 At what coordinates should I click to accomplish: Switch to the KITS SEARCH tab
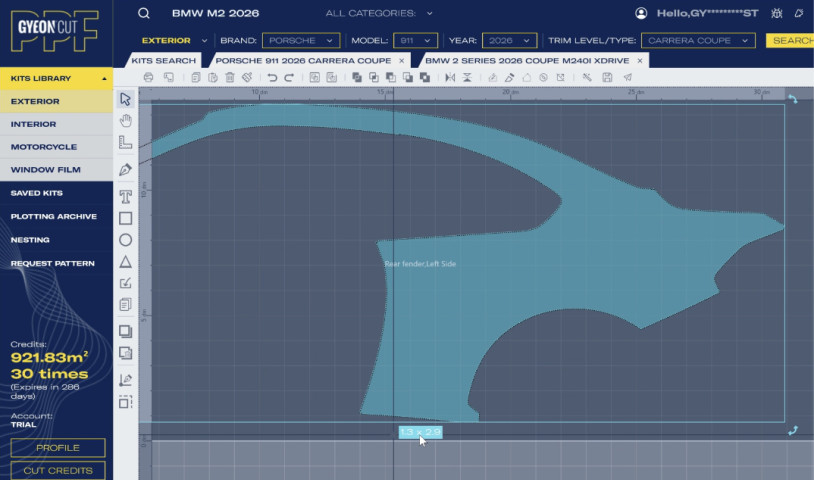tap(164, 61)
